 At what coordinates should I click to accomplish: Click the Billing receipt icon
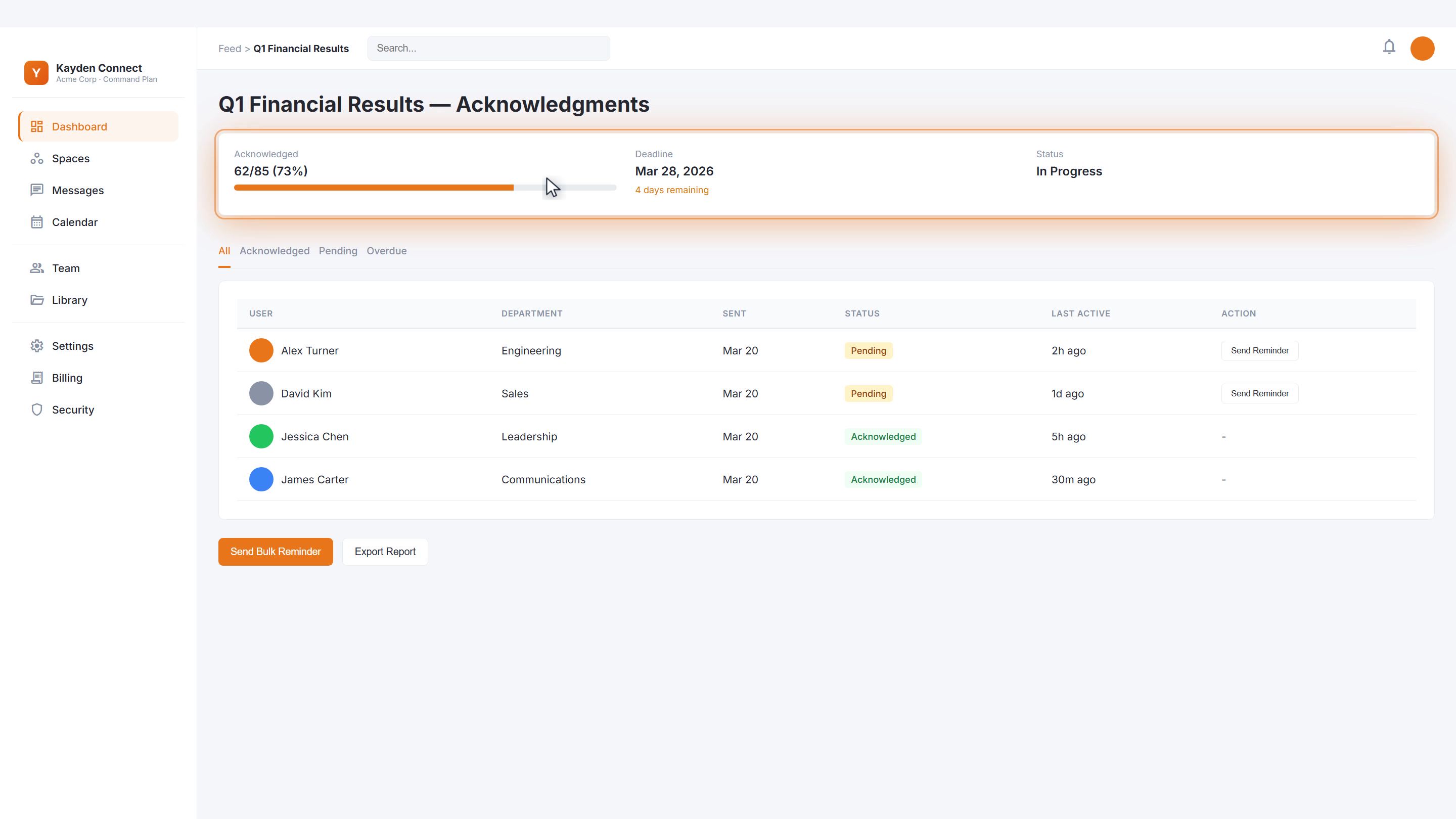[x=37, y=378]
